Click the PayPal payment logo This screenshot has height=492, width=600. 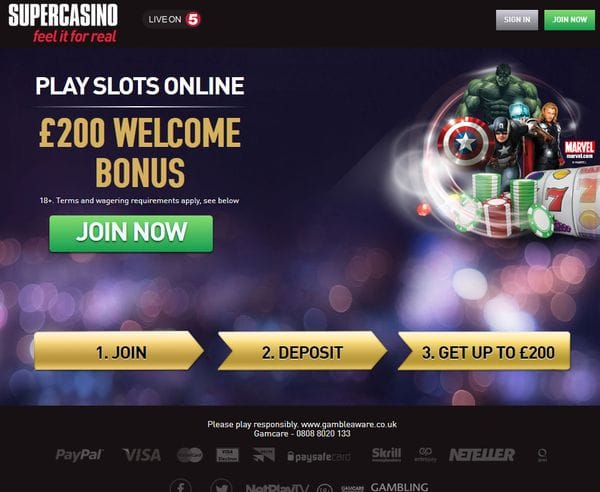[79, 455]
